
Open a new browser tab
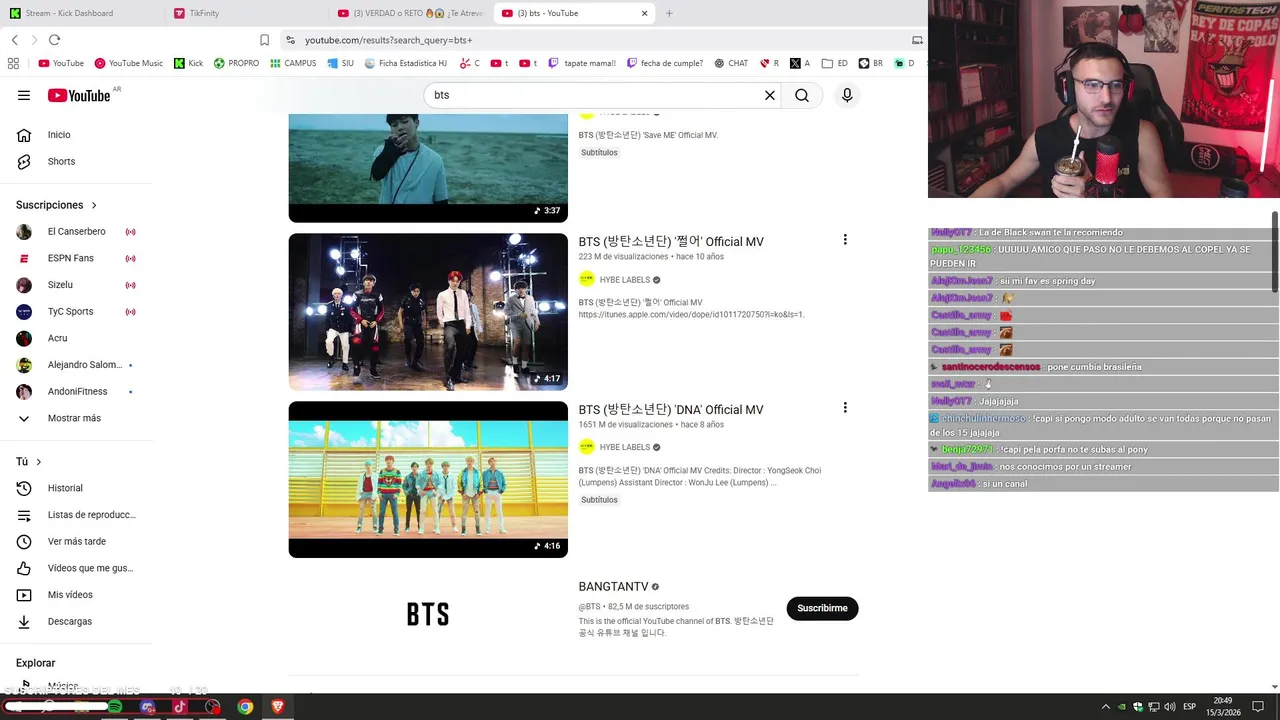pos(669,13)
